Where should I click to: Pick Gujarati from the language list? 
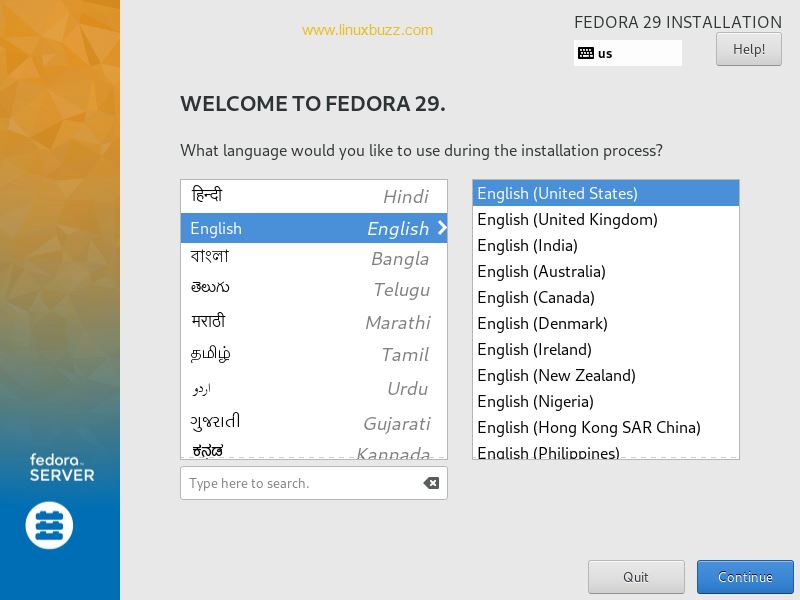(314, 423)
